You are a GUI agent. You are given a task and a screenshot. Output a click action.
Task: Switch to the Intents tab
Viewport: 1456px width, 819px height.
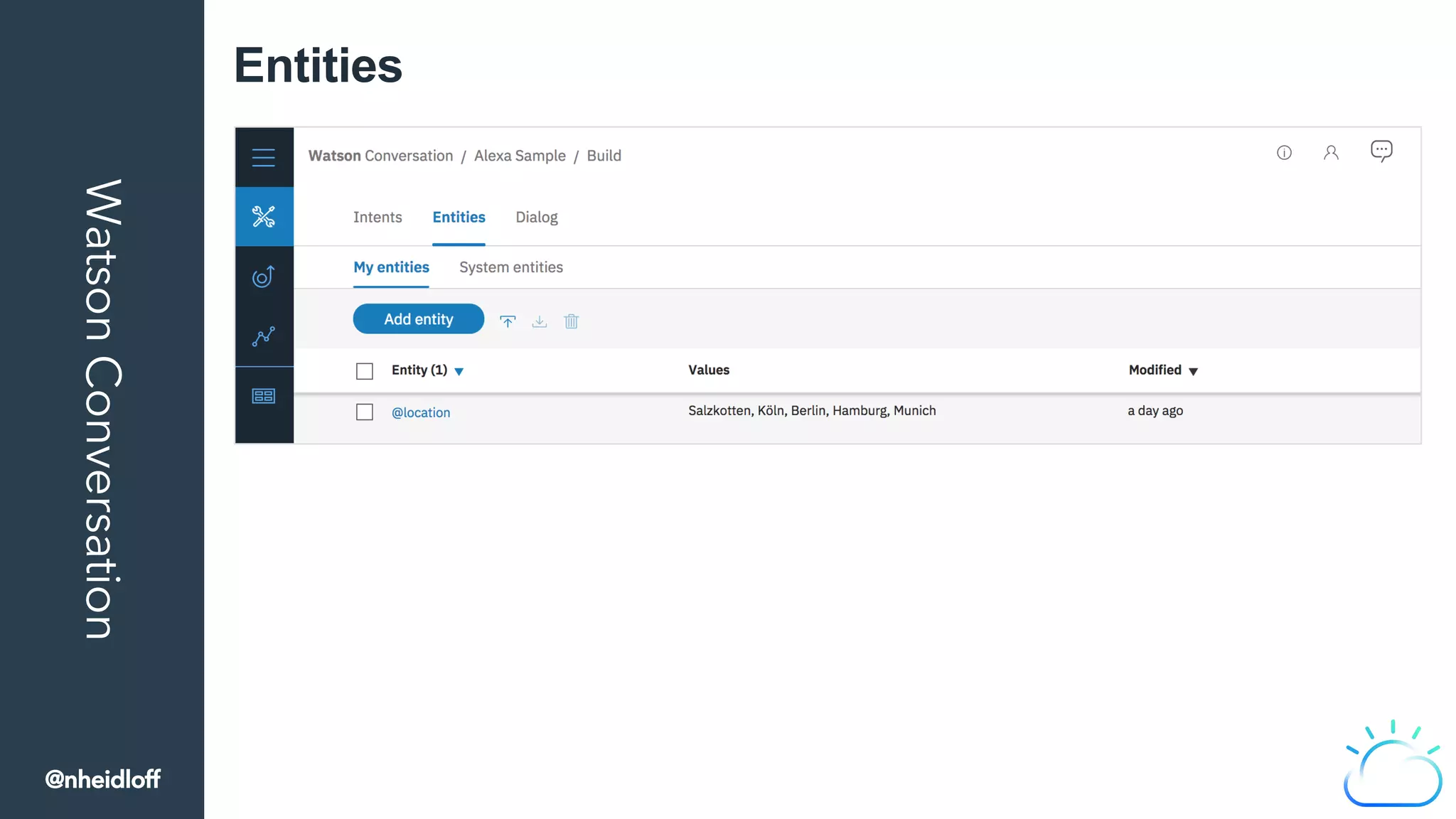pyautogui.click(x=378, y=218)
